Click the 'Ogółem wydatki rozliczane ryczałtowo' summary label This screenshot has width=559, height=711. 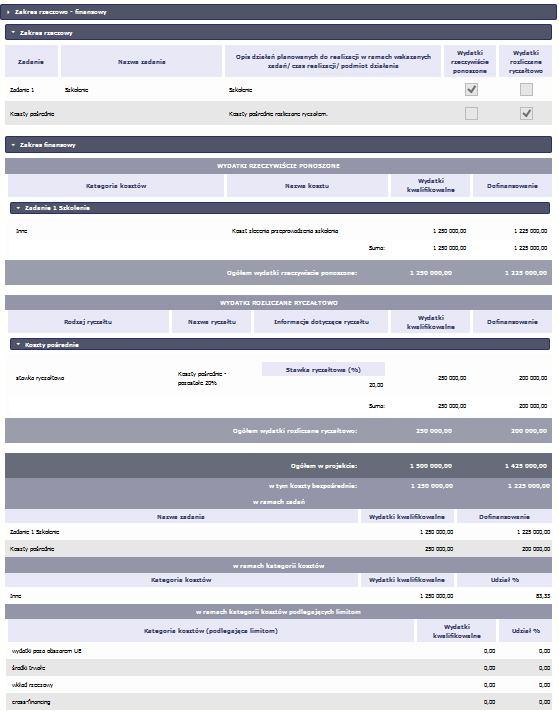point(295,431)
